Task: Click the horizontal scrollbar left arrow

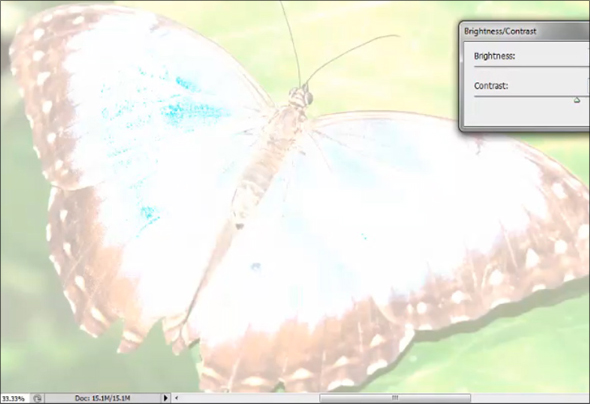Action: pos(176,398)
